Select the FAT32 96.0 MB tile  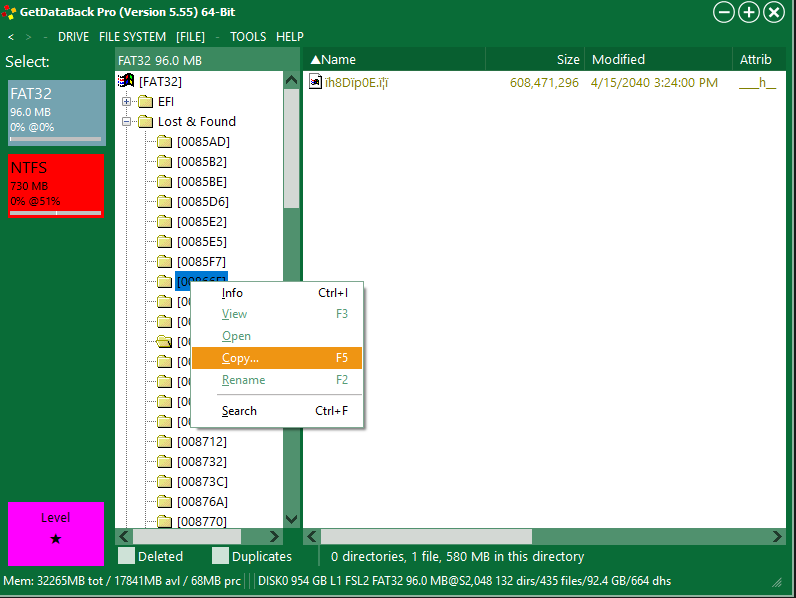[56, 112]
